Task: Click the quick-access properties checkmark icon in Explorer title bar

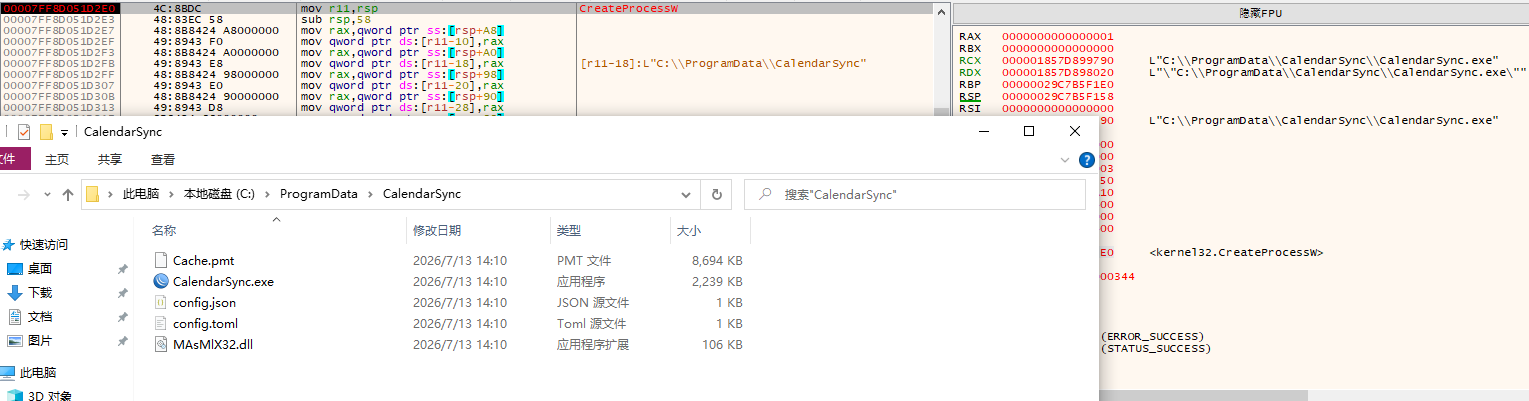Action: pos(24,132)
